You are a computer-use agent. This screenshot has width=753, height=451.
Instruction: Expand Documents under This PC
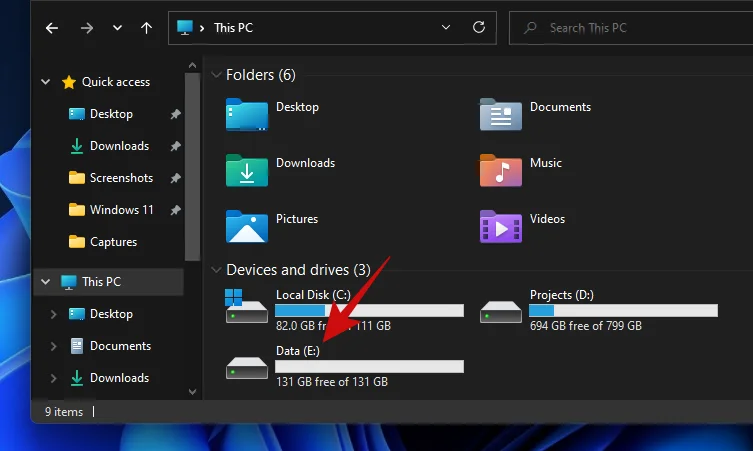tap(53, 346)
